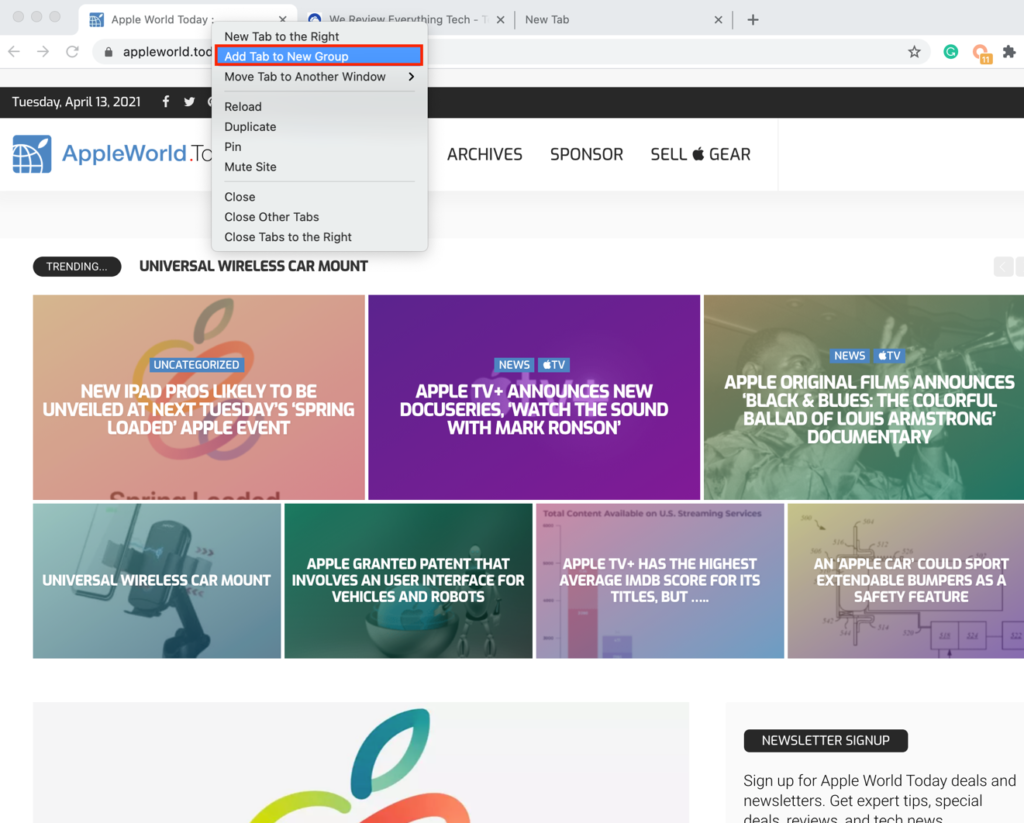
Task: Open the Universal Wireless Car Mount thumbnail
Action: tap(156, 580)
